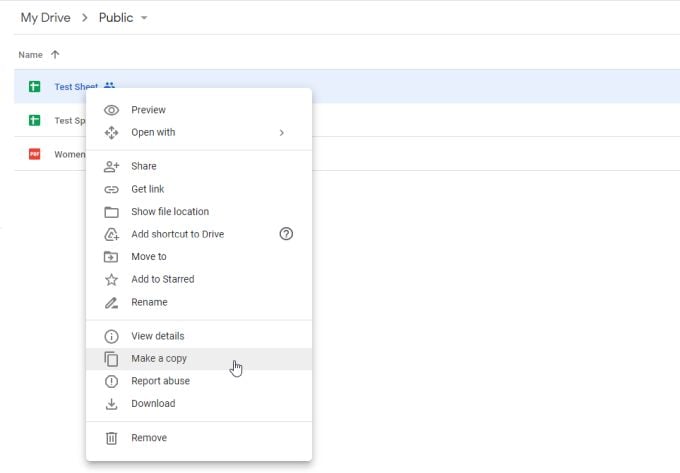Click the star icon for Add to Starred
Image resolution: width=680 pixels, height=473 pixels.
pyautogui.click(x=112, y=280)
